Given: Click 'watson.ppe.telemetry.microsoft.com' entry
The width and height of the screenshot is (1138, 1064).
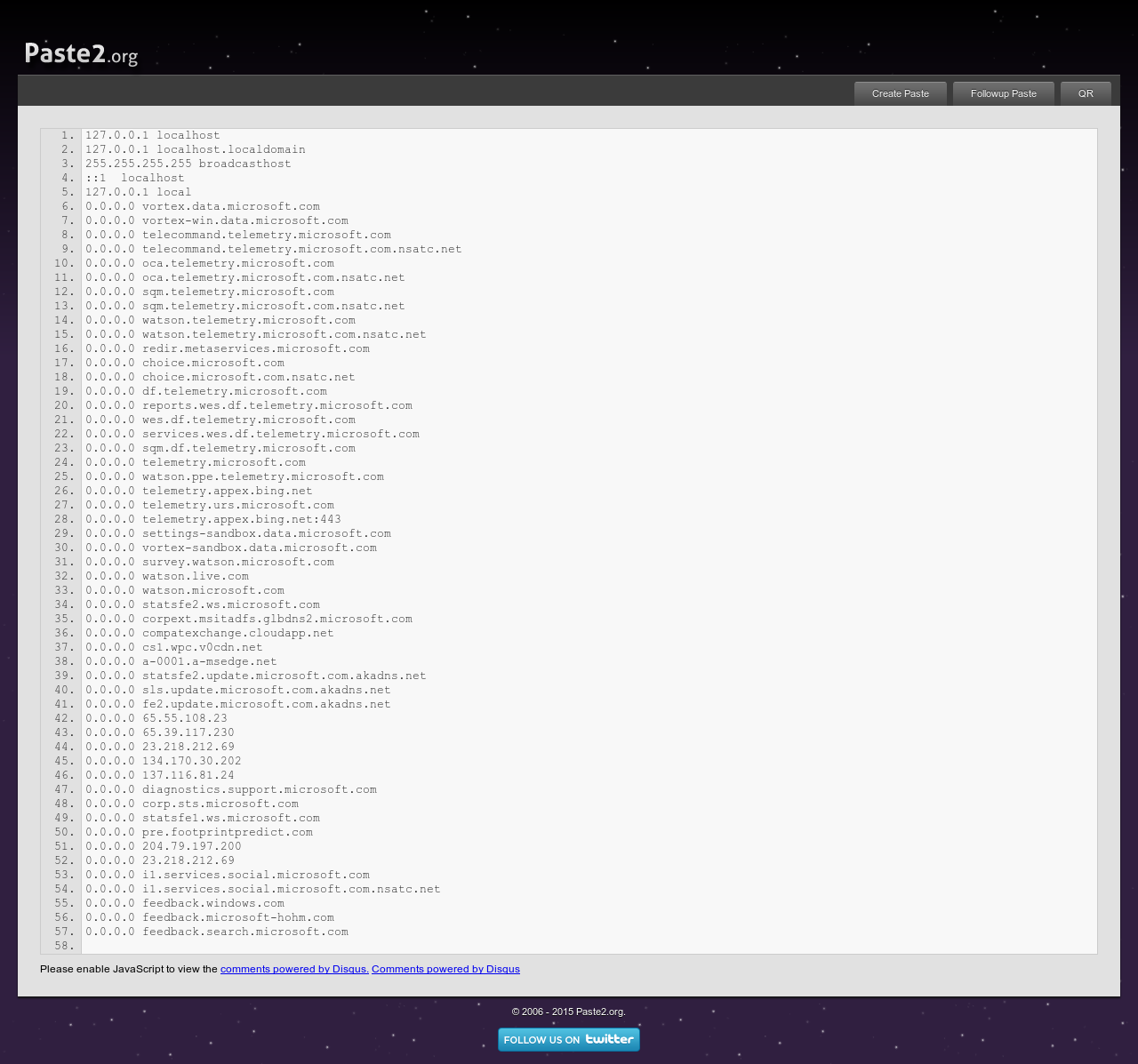Looking at the screenshot, I should point(263,476).
